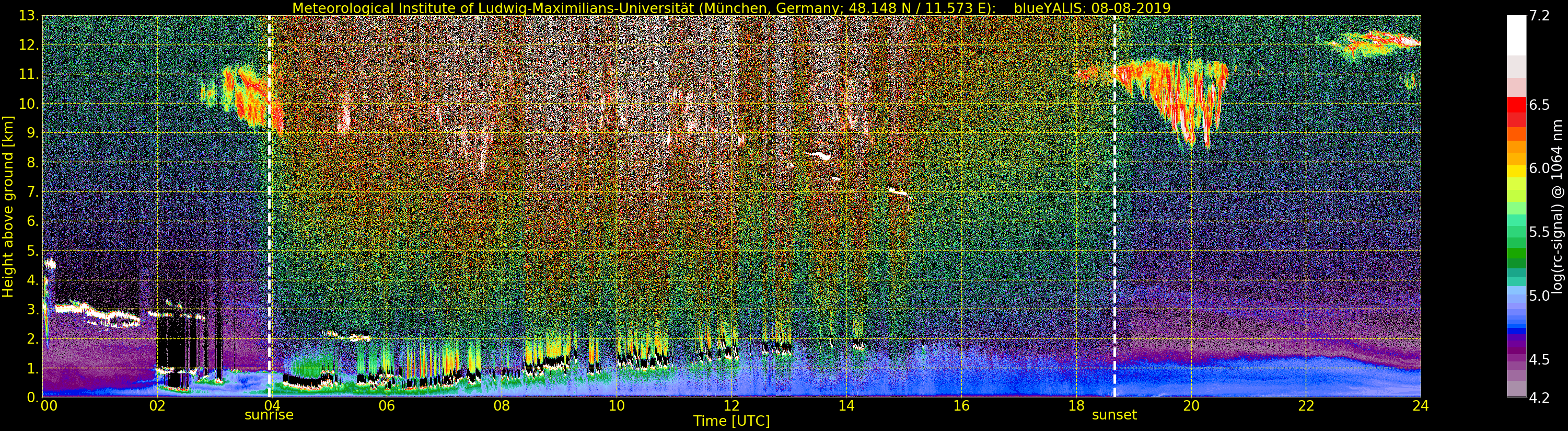Click the '00' tick label on the time axis
The image size is (1568, 431).
(x=48, y=405)
